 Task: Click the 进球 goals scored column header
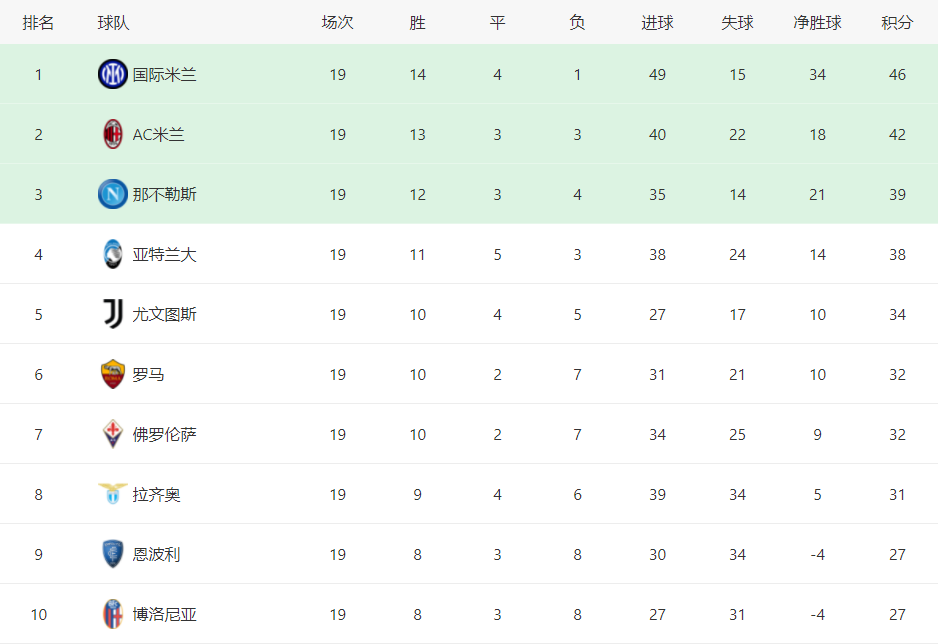pyautogui.click(x=657, y=23)
